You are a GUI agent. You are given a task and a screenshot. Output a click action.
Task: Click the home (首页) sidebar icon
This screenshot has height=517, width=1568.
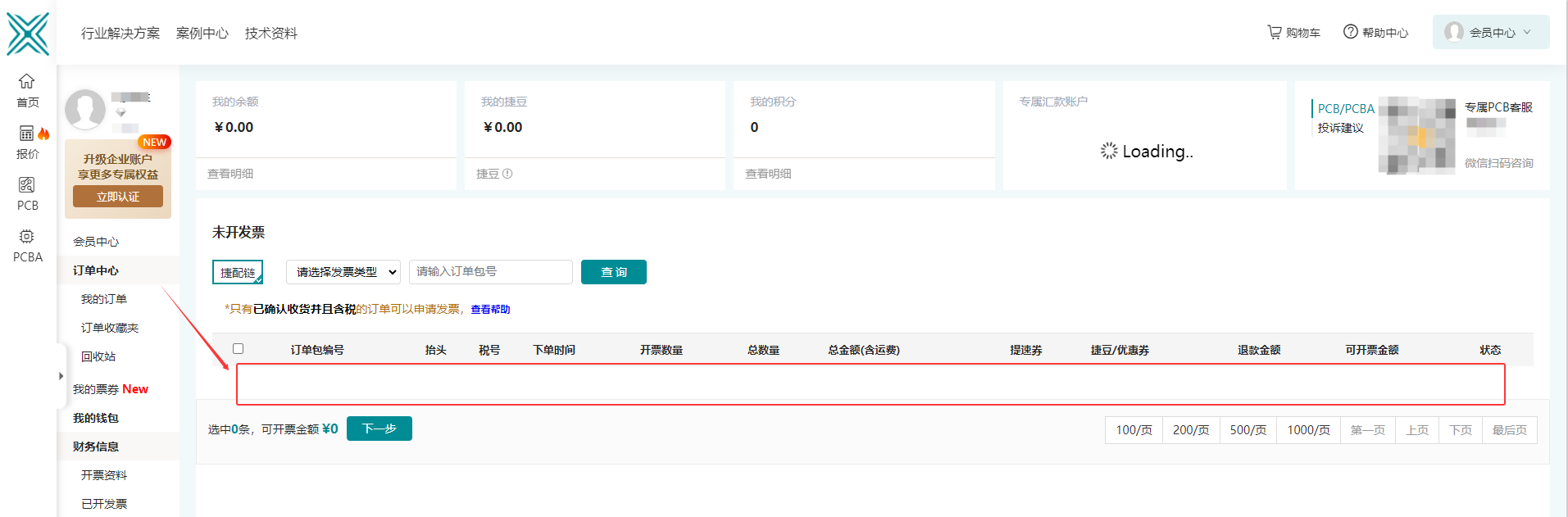(x=27, y=82)
